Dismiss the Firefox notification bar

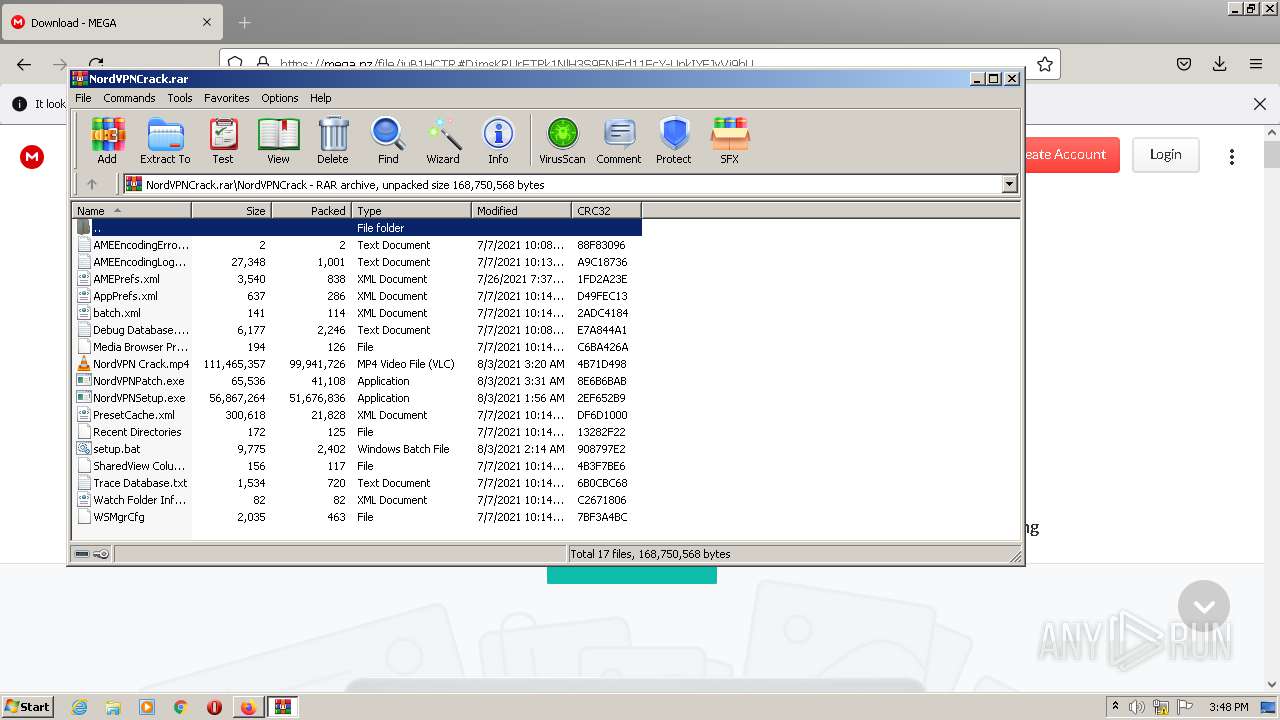point(1259,104)
